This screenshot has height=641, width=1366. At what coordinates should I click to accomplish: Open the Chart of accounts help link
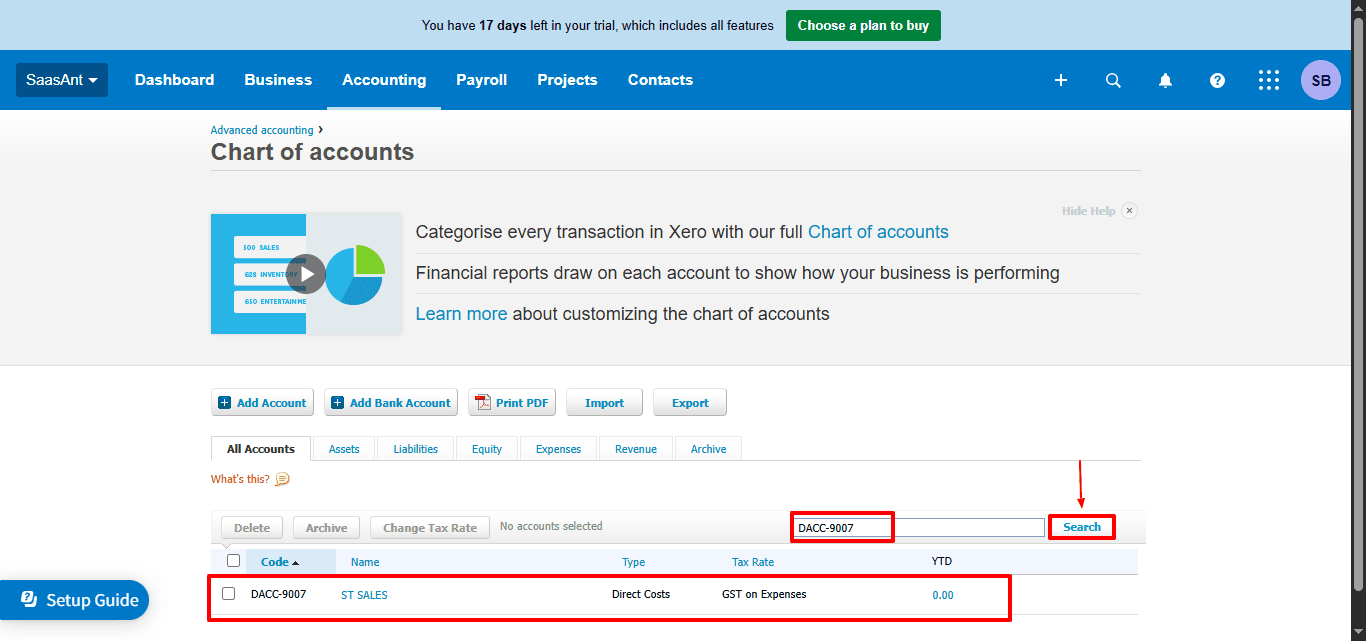click(878, 232)
